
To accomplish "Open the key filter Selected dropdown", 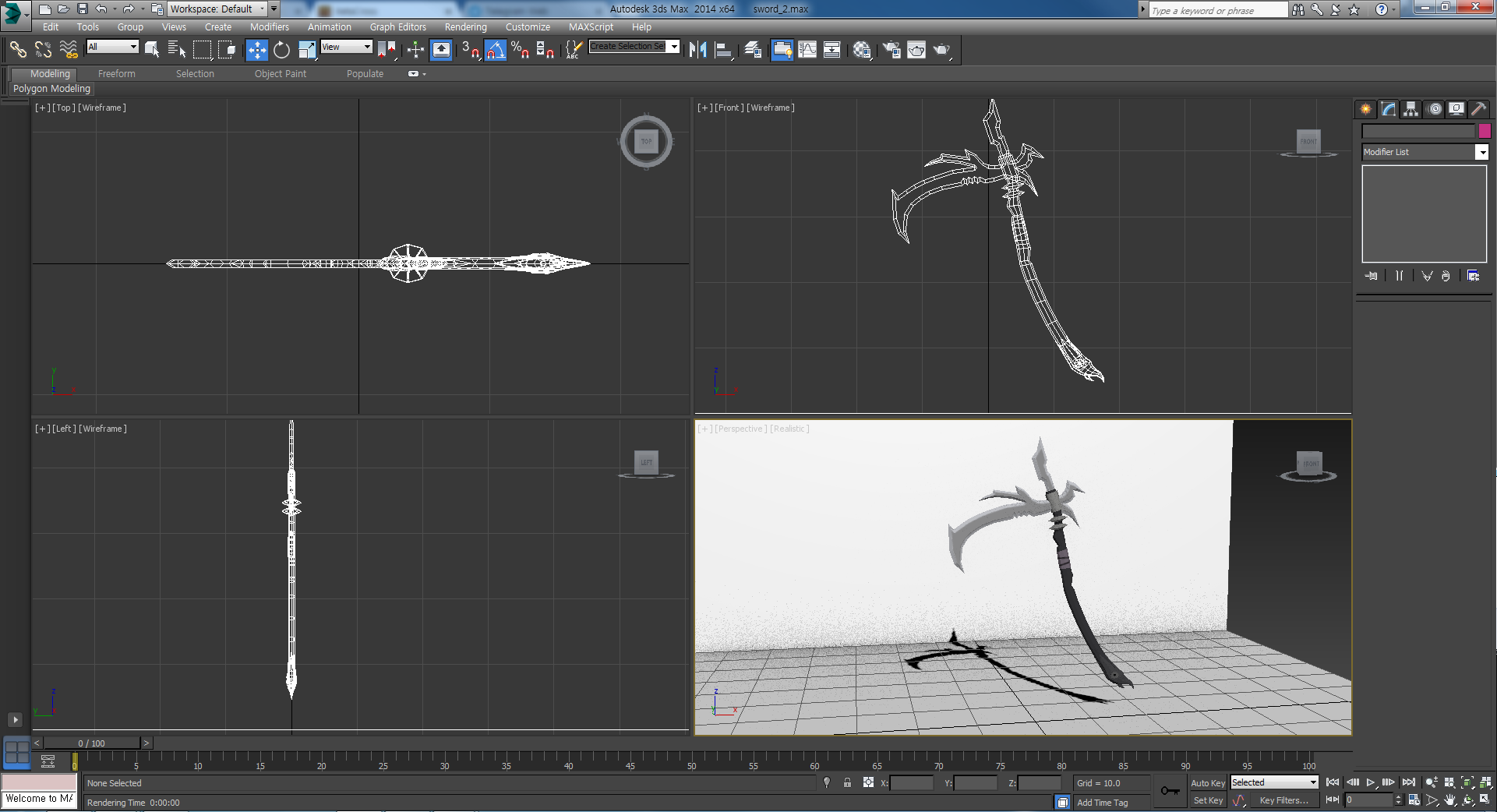I will click(1274, 782).
